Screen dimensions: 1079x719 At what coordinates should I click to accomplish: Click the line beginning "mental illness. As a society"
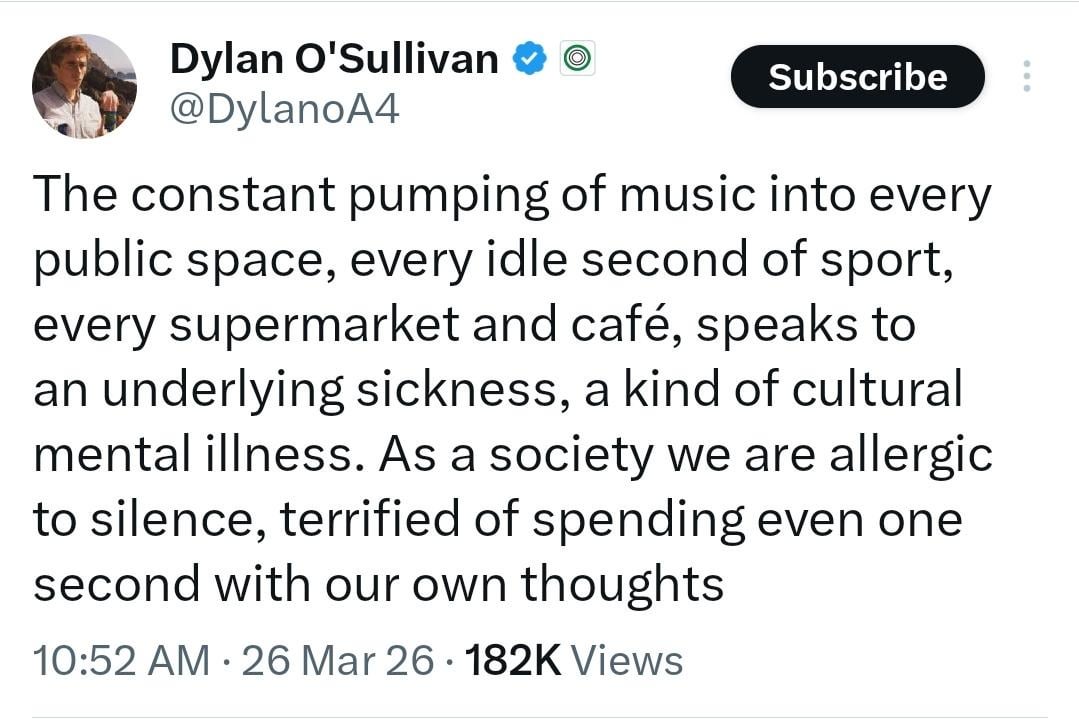pos(512,455)
